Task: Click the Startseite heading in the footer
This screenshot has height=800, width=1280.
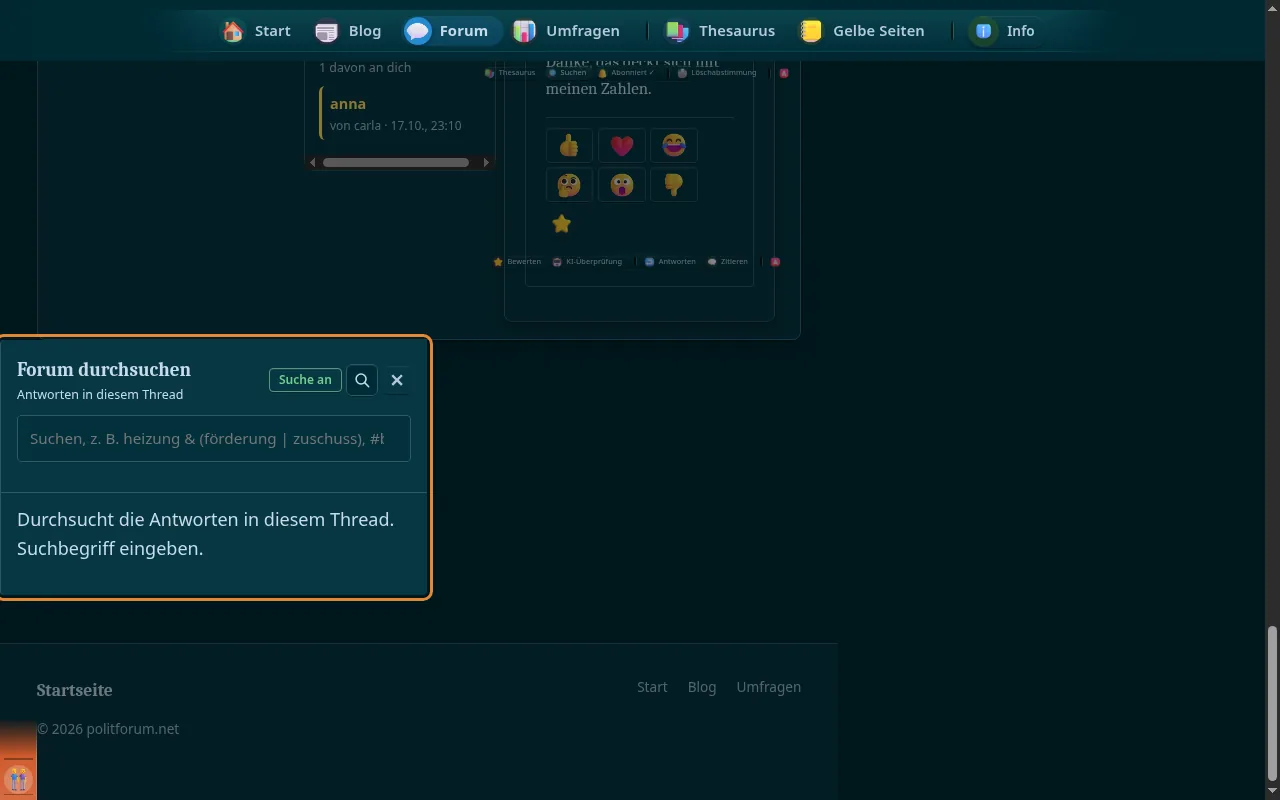Action: tap(74, 690)
